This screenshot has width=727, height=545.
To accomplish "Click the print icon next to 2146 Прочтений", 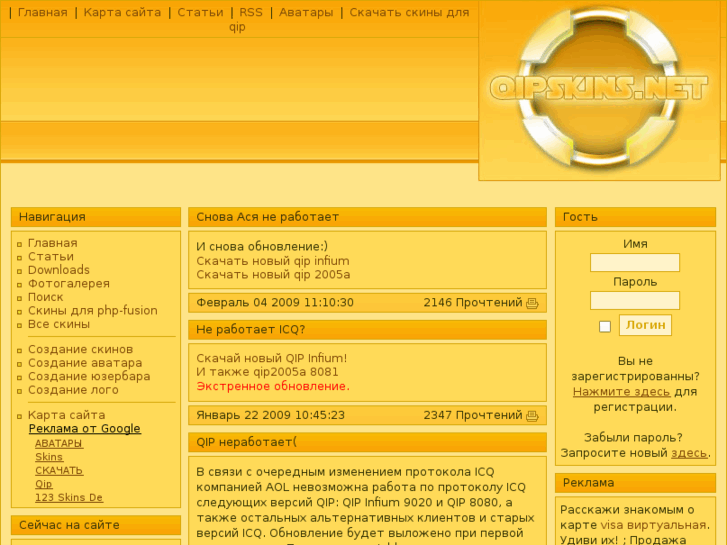I will coord(532,303).
